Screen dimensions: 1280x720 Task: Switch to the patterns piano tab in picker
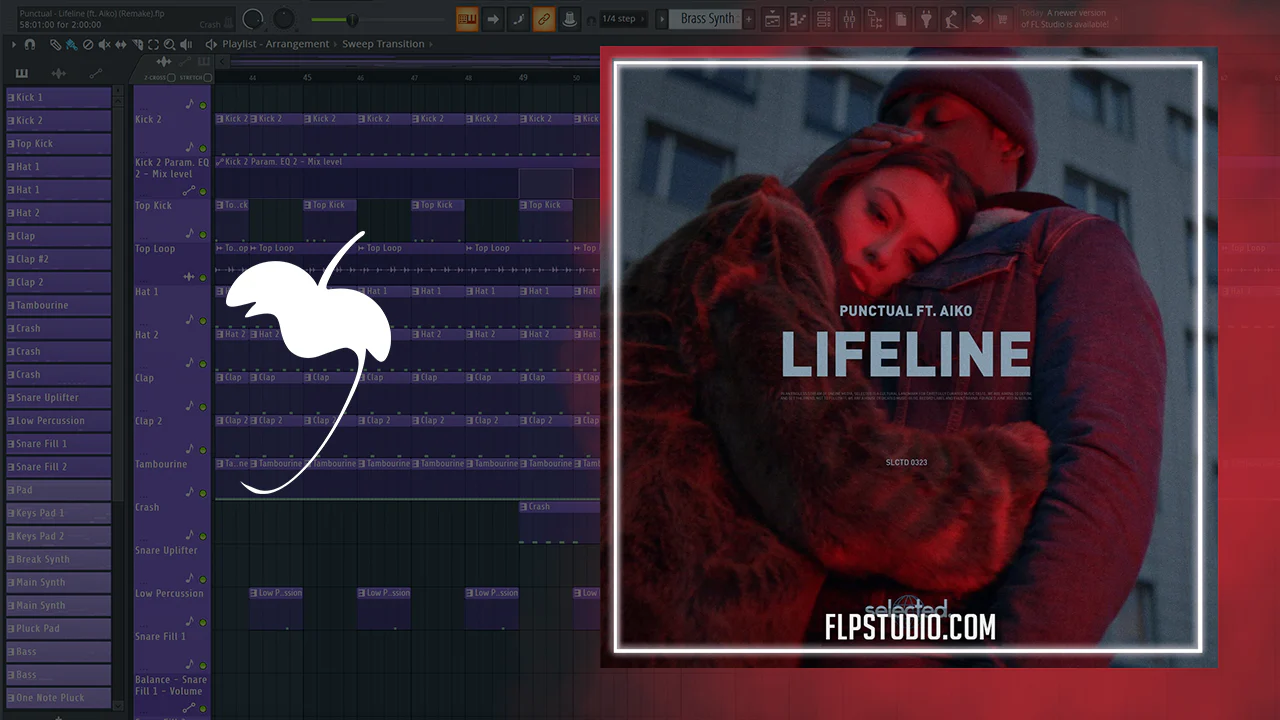pos(22,73)
